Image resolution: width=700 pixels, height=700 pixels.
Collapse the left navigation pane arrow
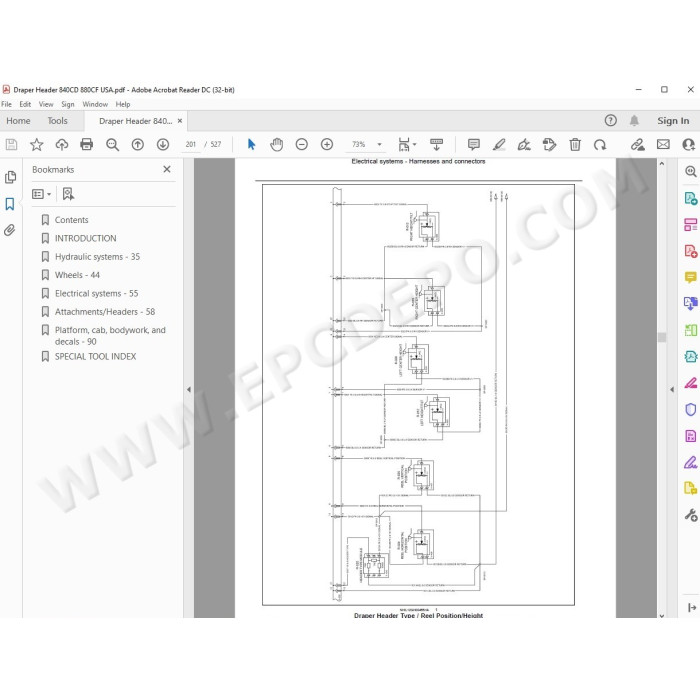point(189,389)
